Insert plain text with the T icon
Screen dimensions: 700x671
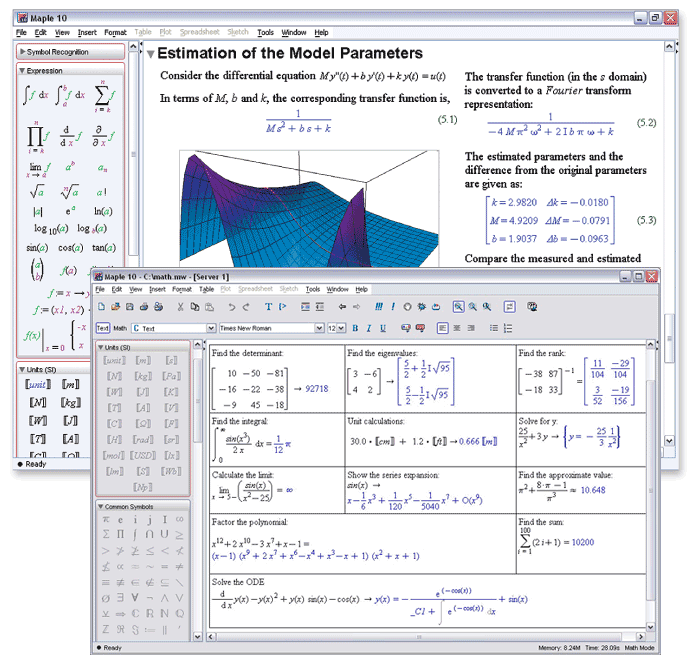pos(268,307)
